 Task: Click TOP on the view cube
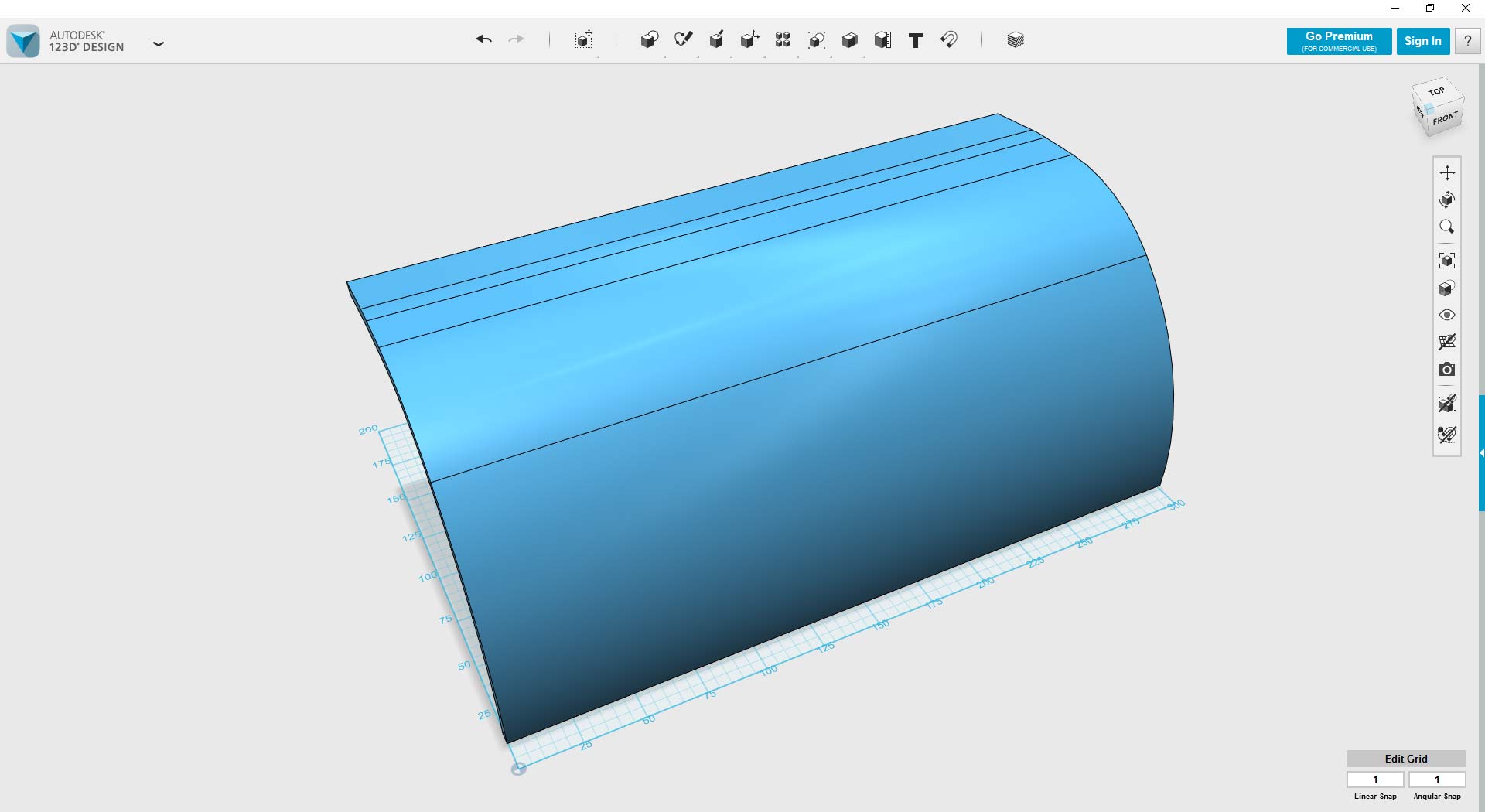pos(1436,91)
